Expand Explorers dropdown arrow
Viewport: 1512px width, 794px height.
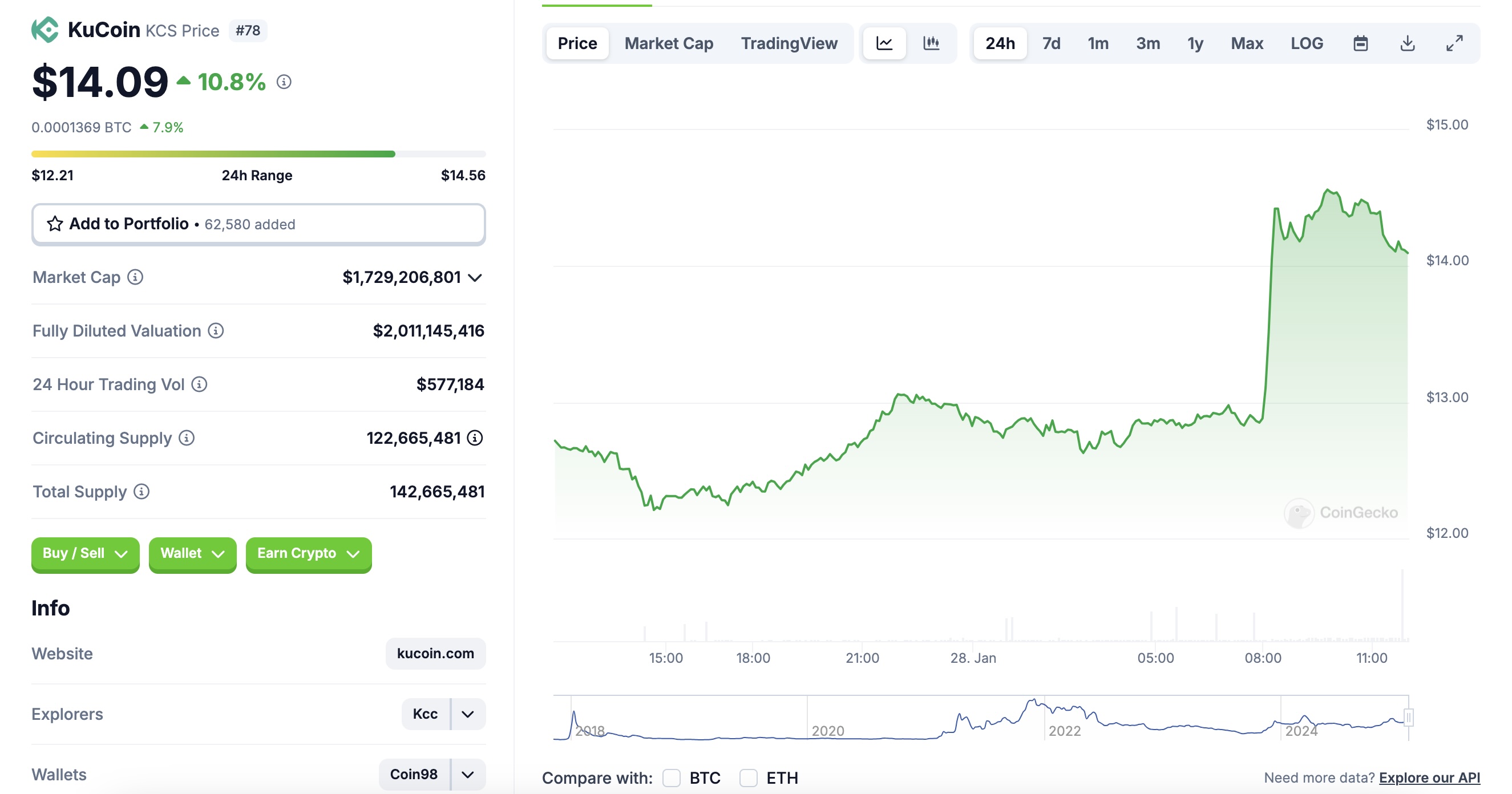coord(468,714)
